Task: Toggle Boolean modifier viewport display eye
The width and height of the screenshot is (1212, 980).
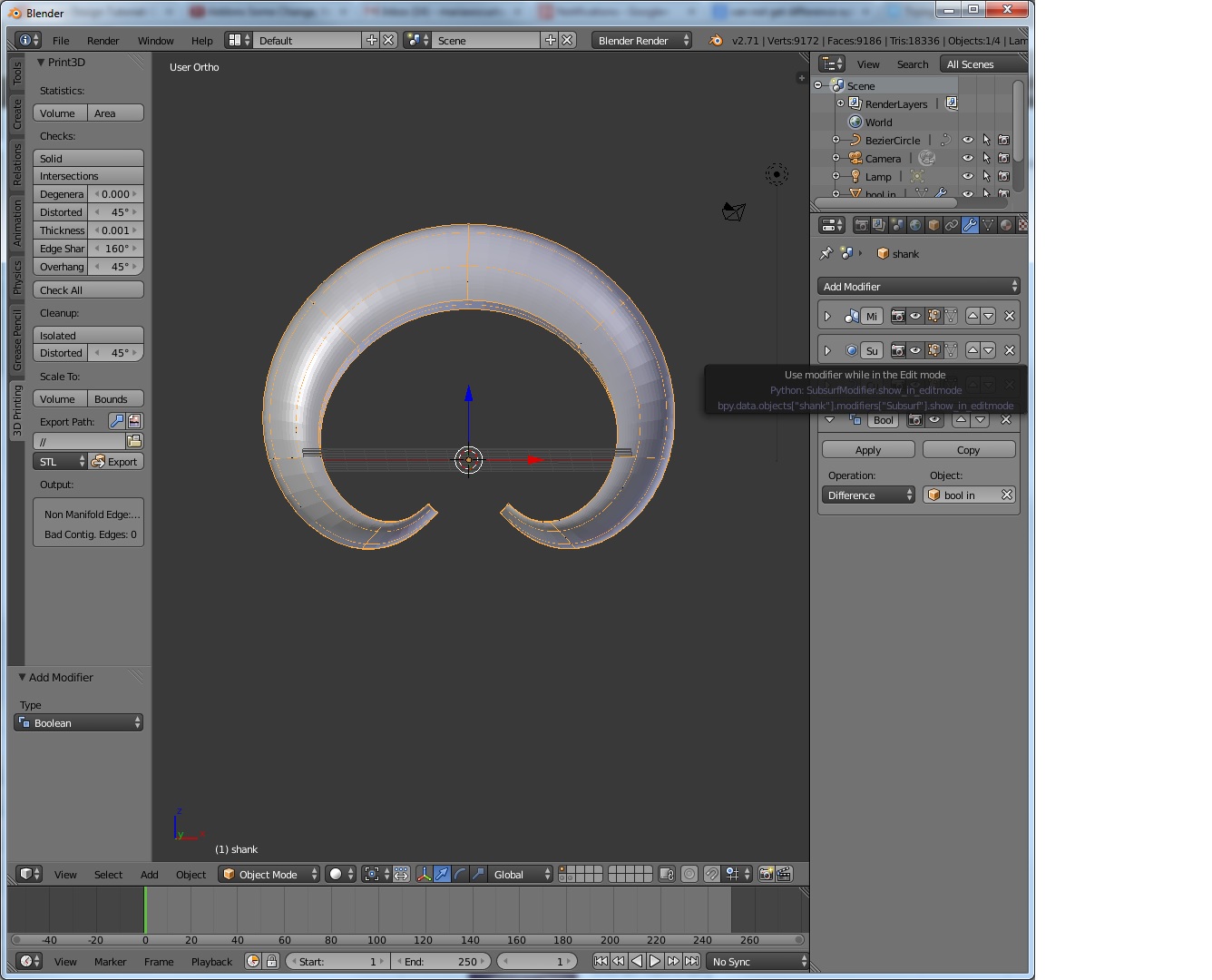Action: 933,419
